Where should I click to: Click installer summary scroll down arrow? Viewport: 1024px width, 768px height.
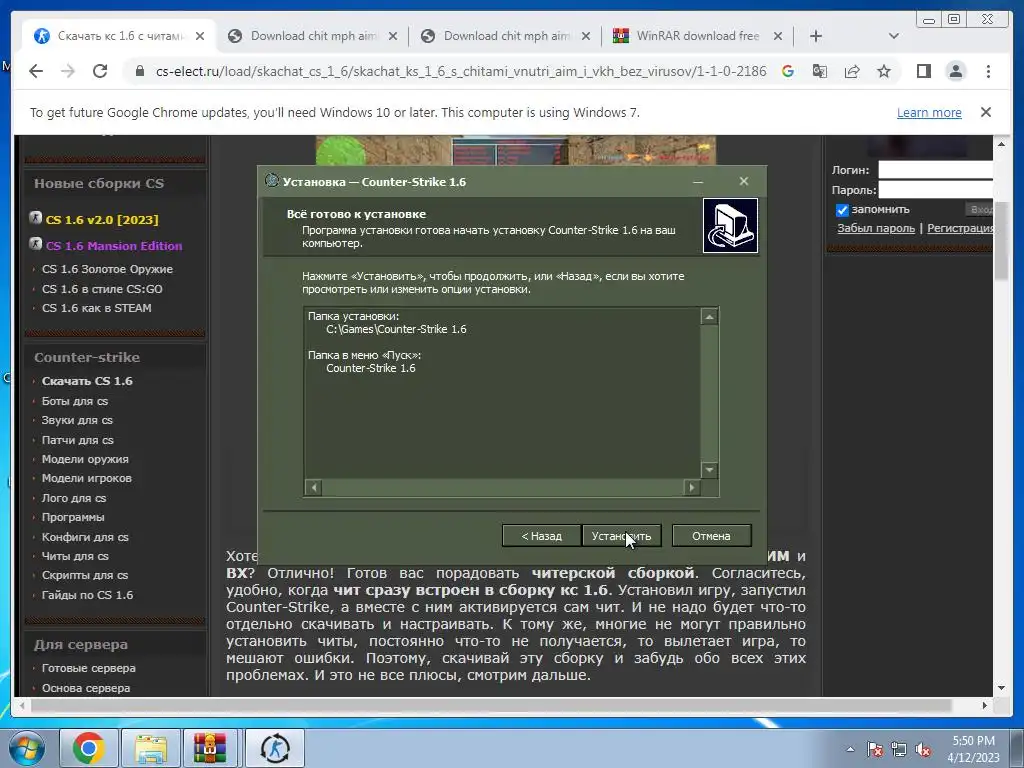[709, 470]
